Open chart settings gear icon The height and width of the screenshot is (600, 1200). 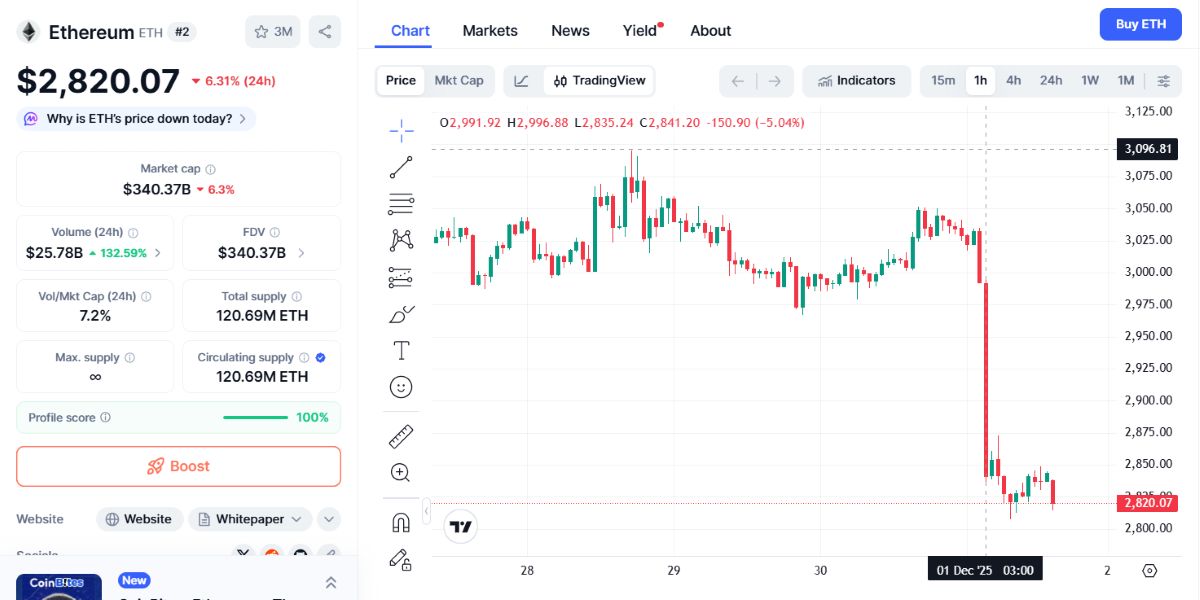(x=1149, y=570)
